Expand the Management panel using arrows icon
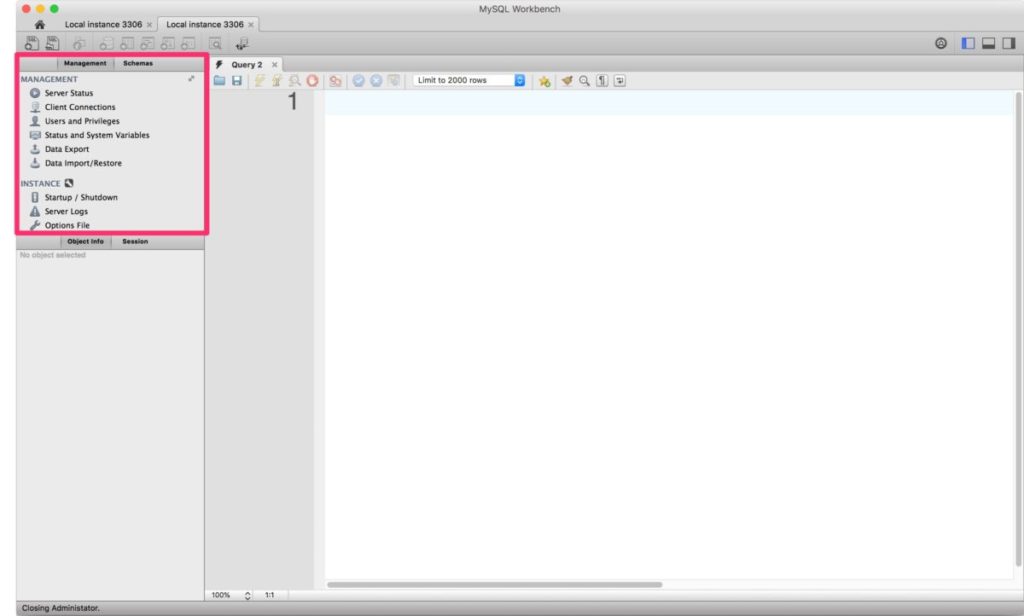The width and height of the screenshot is (1024, 616). pos(191,78)
